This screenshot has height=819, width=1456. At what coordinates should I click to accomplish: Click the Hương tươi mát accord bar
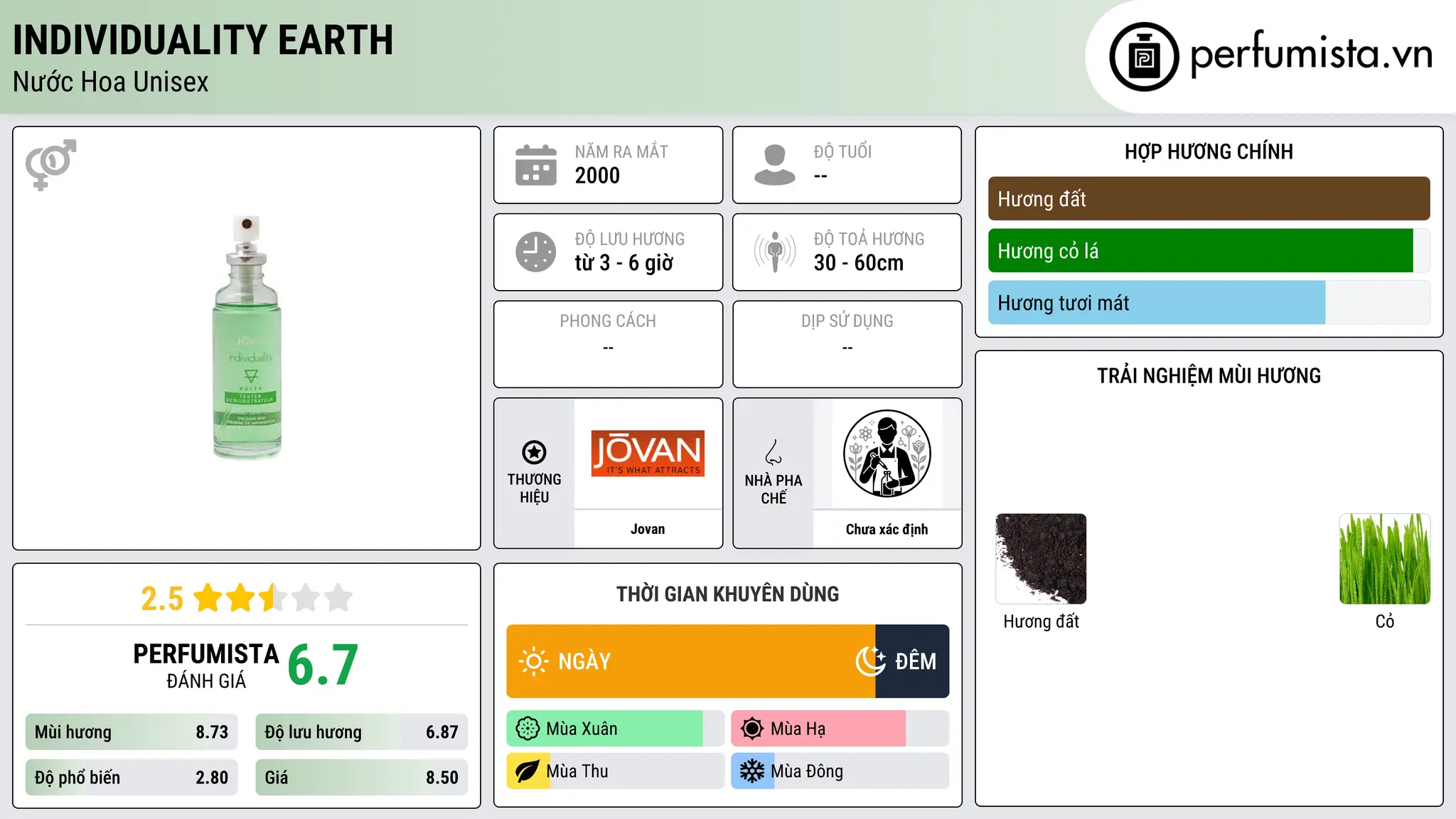coord(1209,303)
